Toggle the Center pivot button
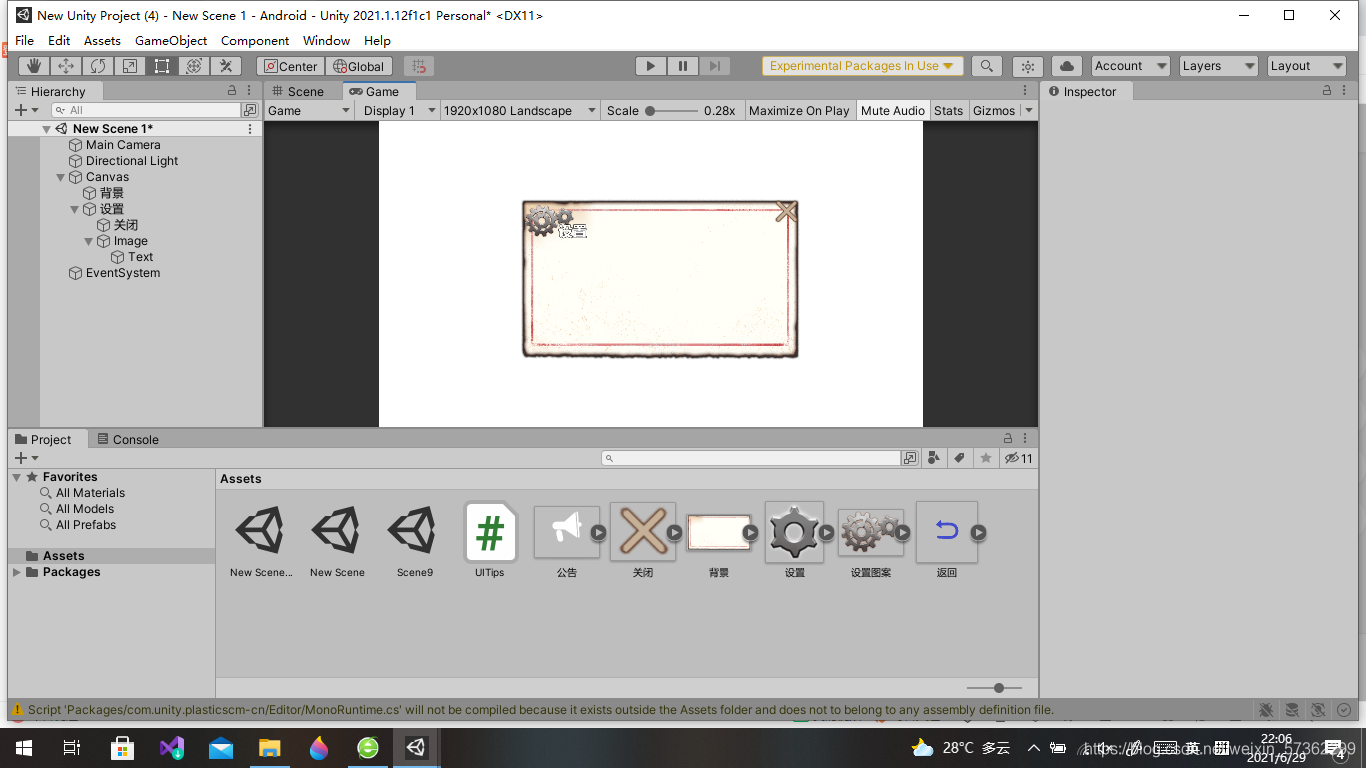The height and width of the screenshot is (768, 1366). [291, 66]
